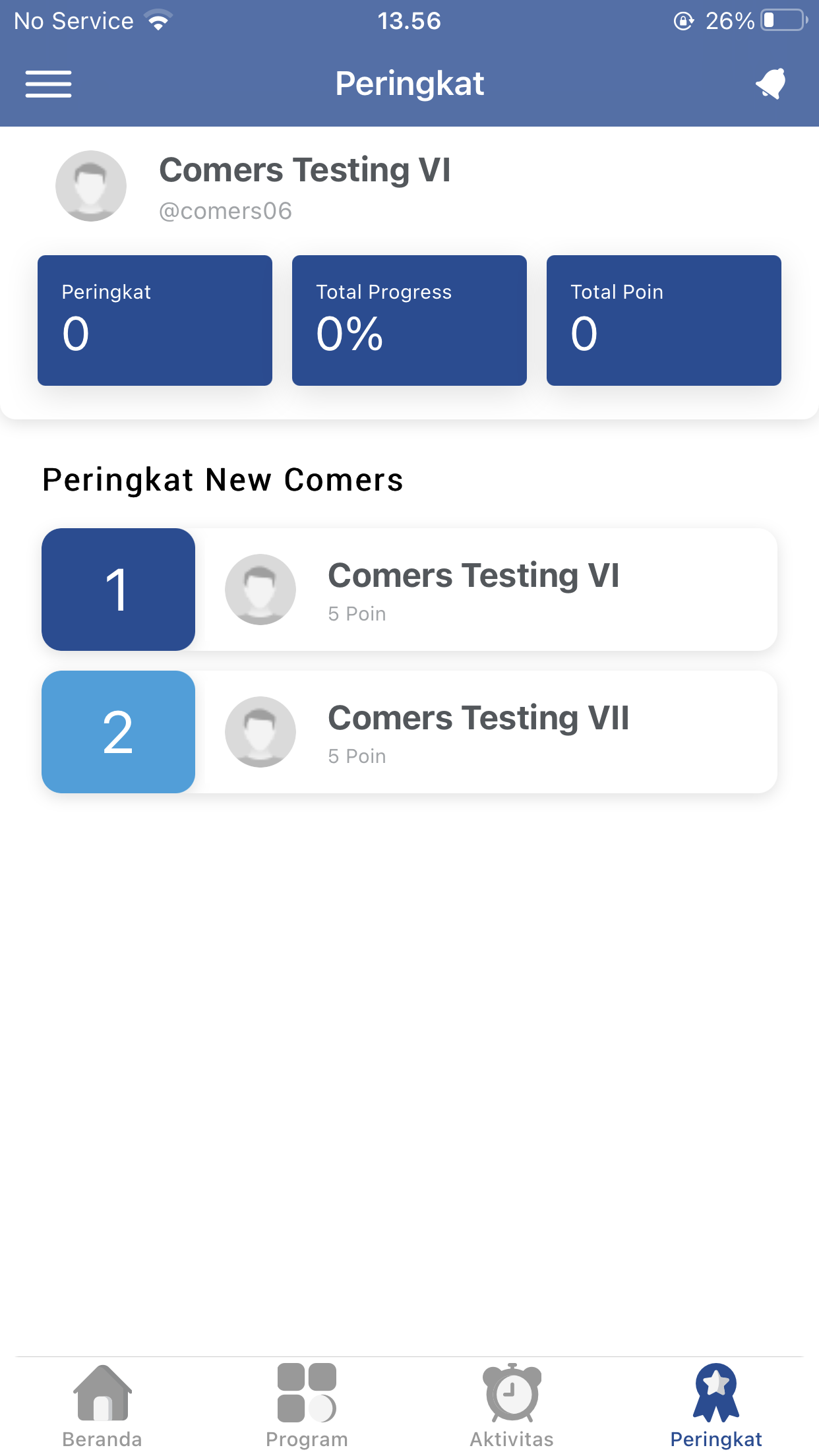Tap the Beranda home icon
The width and height of the screenshot is (819, 1456).
(102, 1393)
